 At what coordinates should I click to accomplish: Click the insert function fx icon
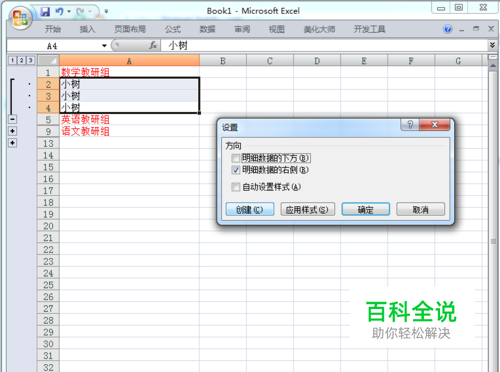pyautogui.click(x=153, y=45)
